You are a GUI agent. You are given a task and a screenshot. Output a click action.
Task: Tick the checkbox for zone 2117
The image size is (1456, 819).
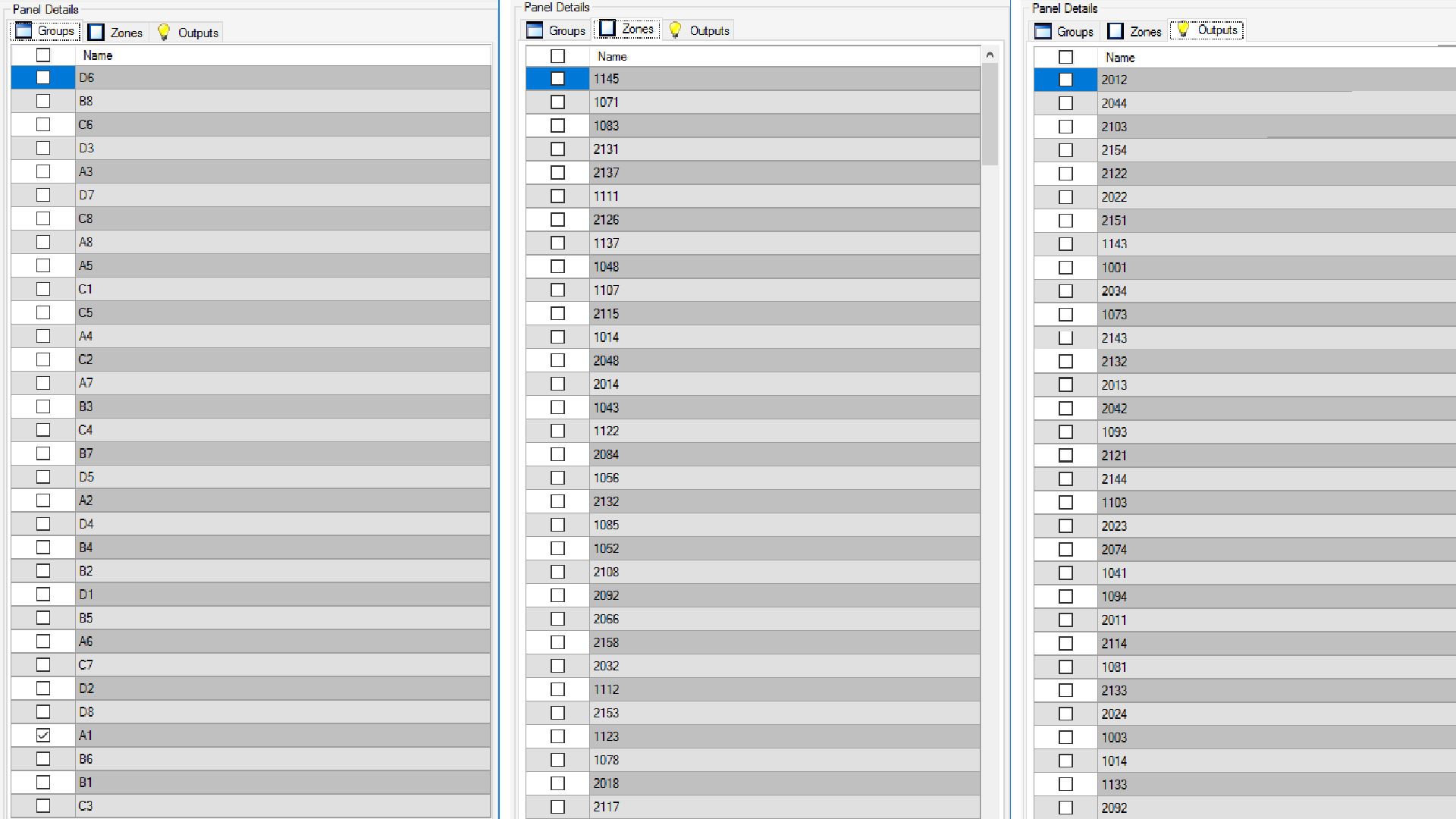[x=557, y=807]
